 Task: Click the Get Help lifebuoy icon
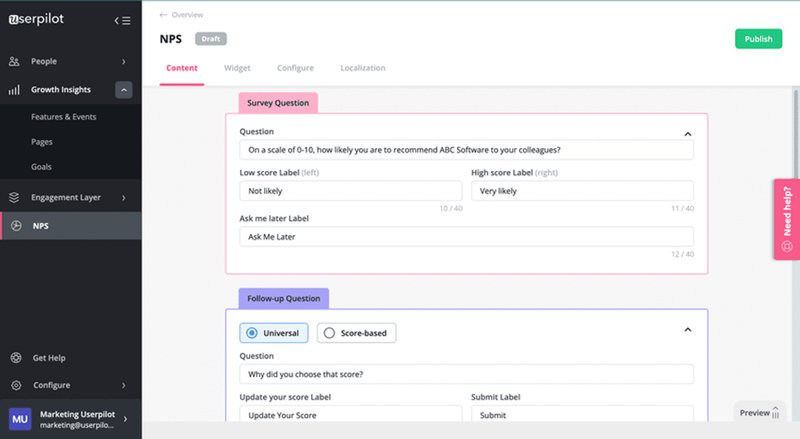[16, 358]
